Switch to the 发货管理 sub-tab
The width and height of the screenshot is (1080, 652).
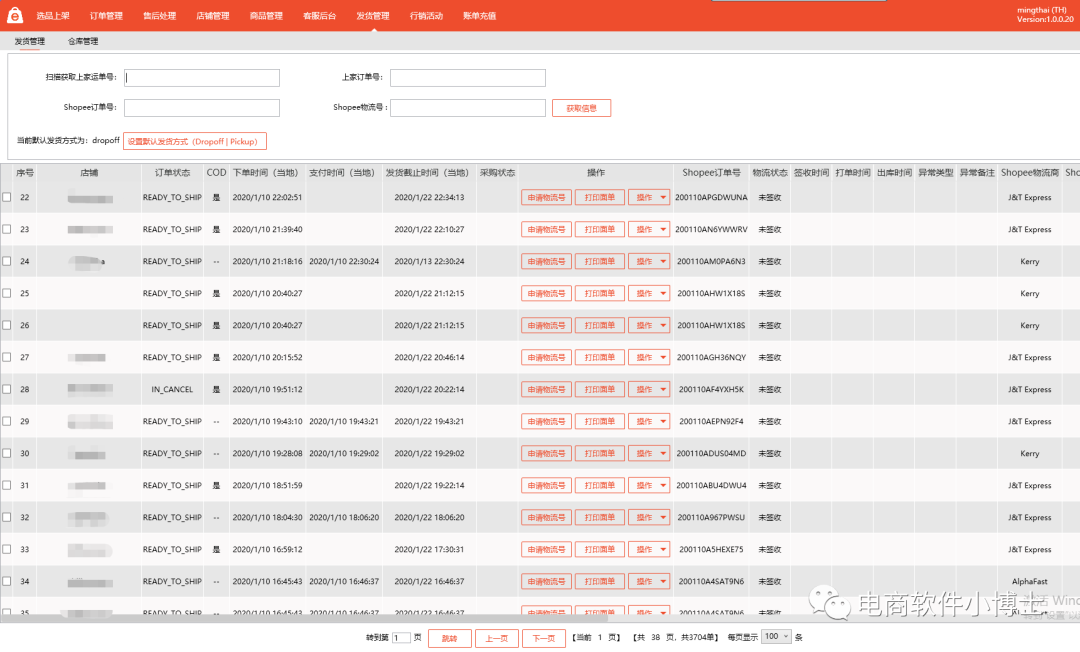30,41
